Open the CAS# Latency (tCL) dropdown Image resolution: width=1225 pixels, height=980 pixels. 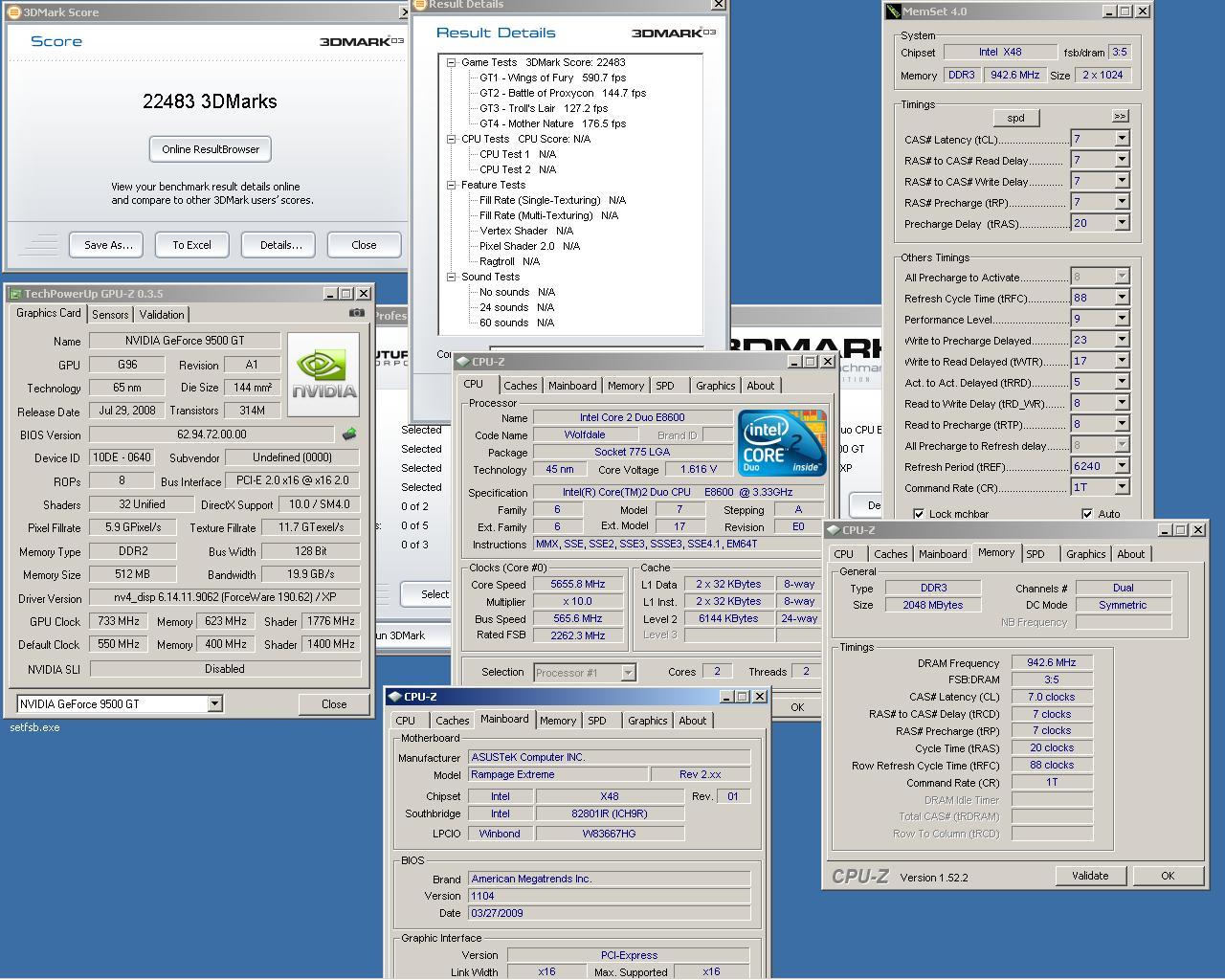pos(1122,139)
